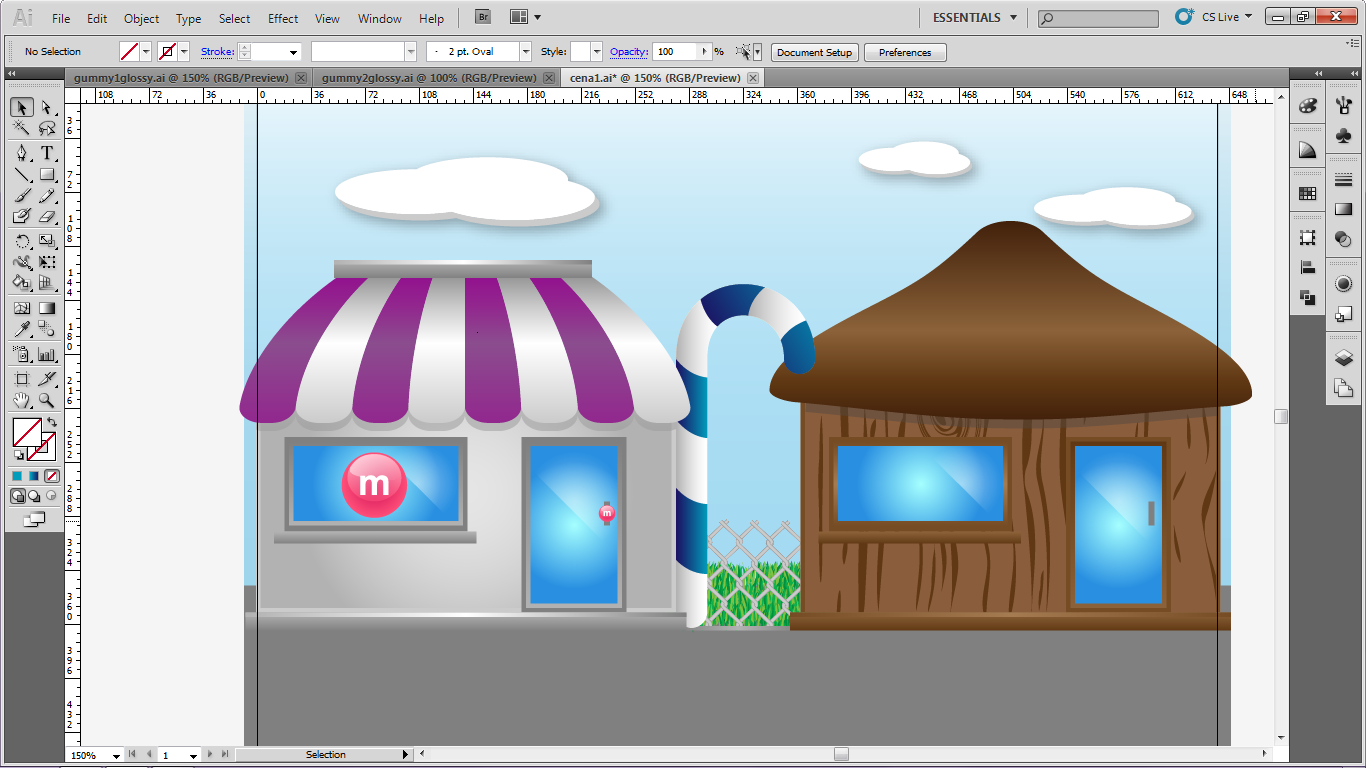Viewport: 1366px width, 768px height.
Task: Swap fill and stroke colors
Action: [x=52, y=422]
